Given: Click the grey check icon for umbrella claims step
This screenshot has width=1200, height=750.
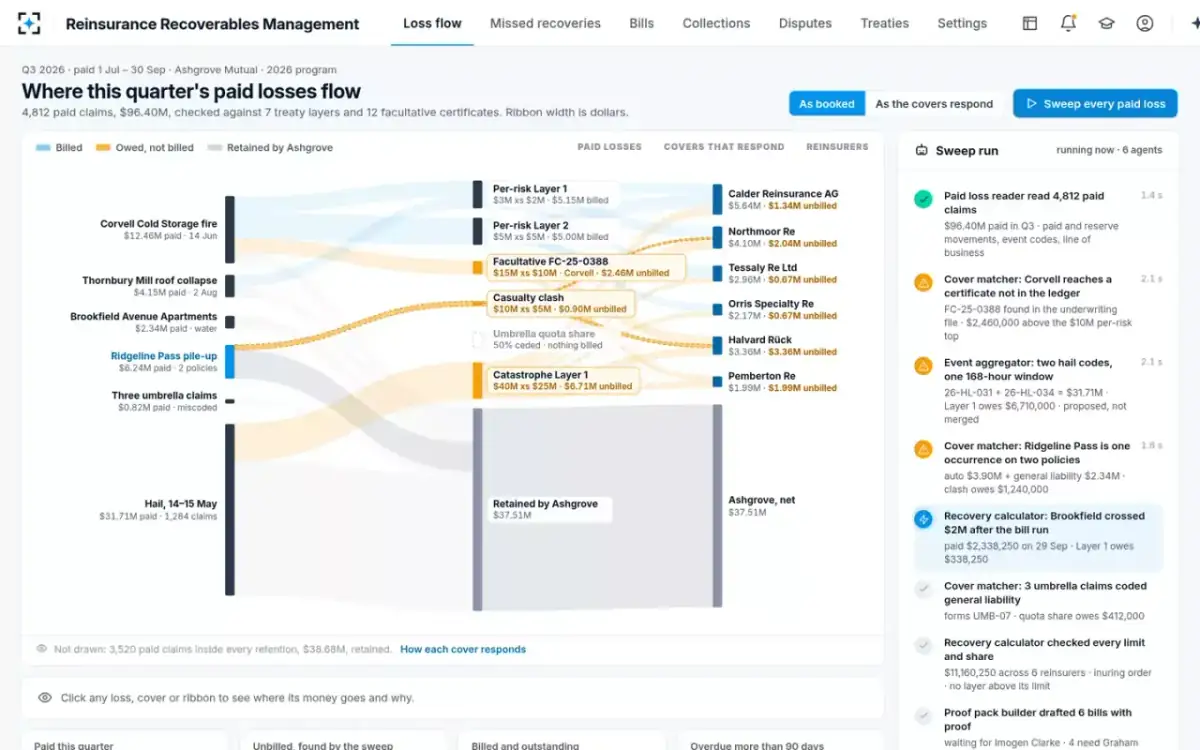Looking at the screenshot, I should point(923,589).
